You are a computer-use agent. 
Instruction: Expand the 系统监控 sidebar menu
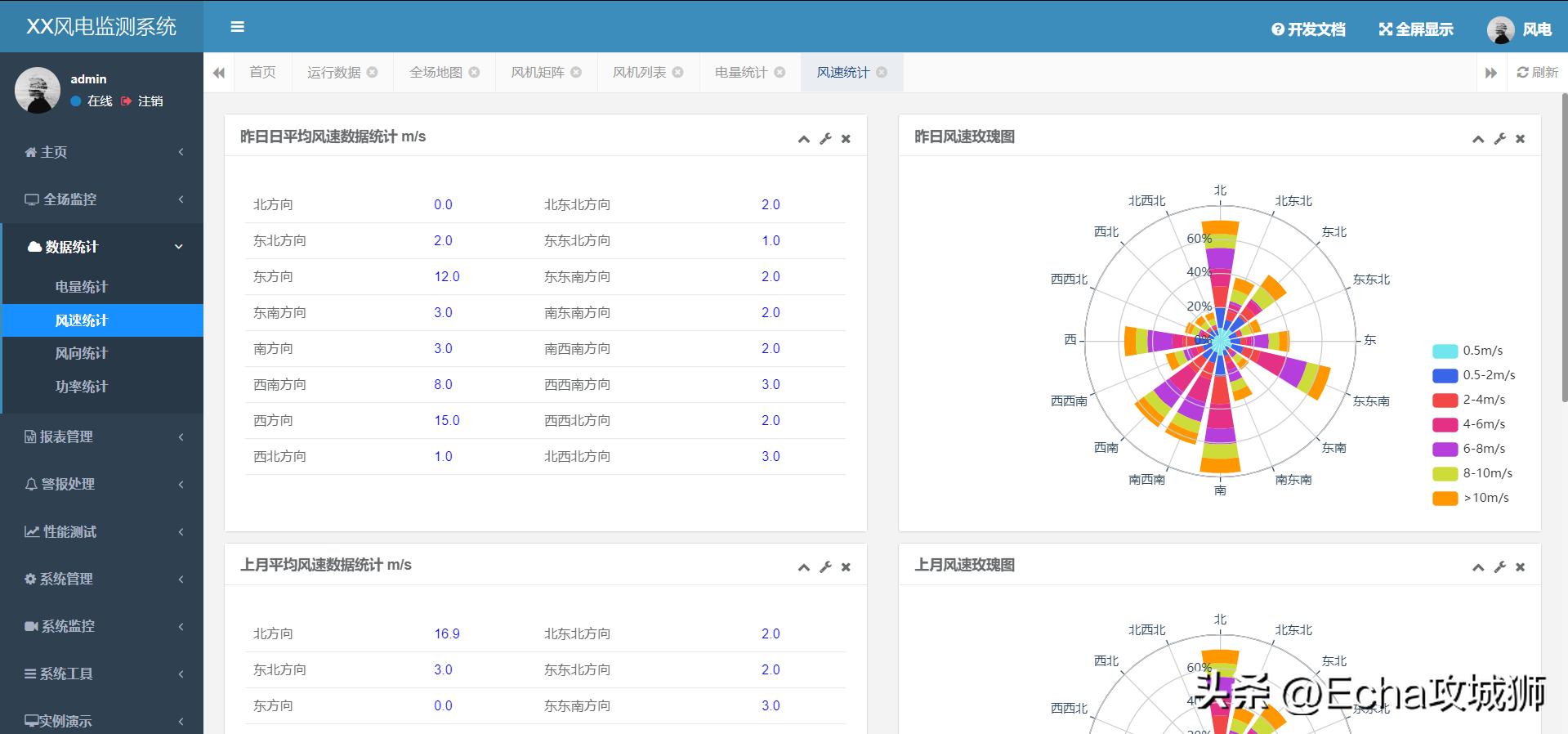pyautogui.click(x=101, y=626)
